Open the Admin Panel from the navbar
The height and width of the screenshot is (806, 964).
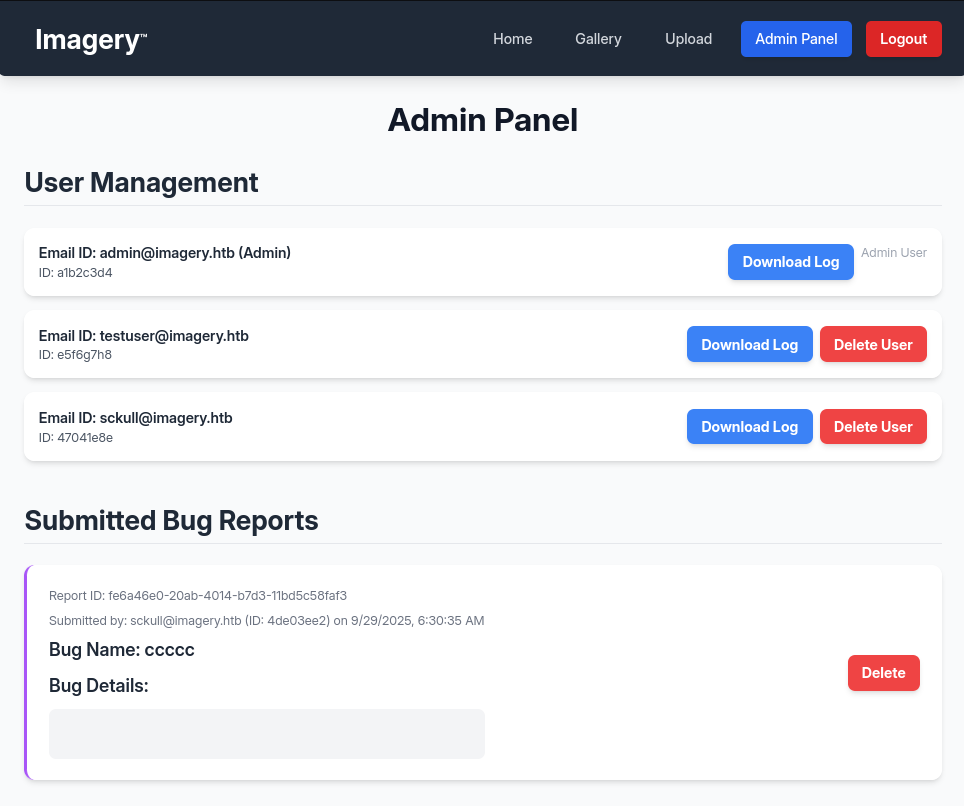796,39
